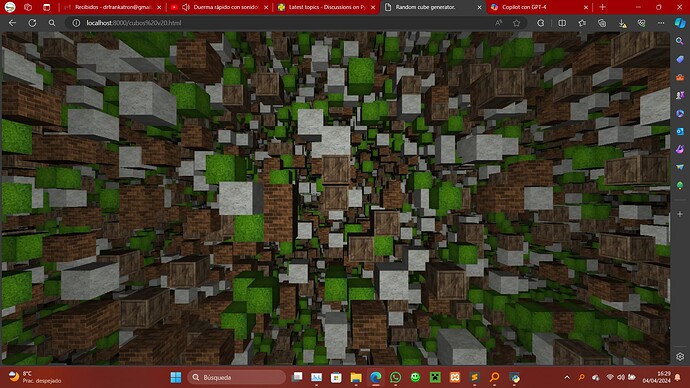Open Downloads icon
The height and width of the screenshot is (388, 690).
622,23
